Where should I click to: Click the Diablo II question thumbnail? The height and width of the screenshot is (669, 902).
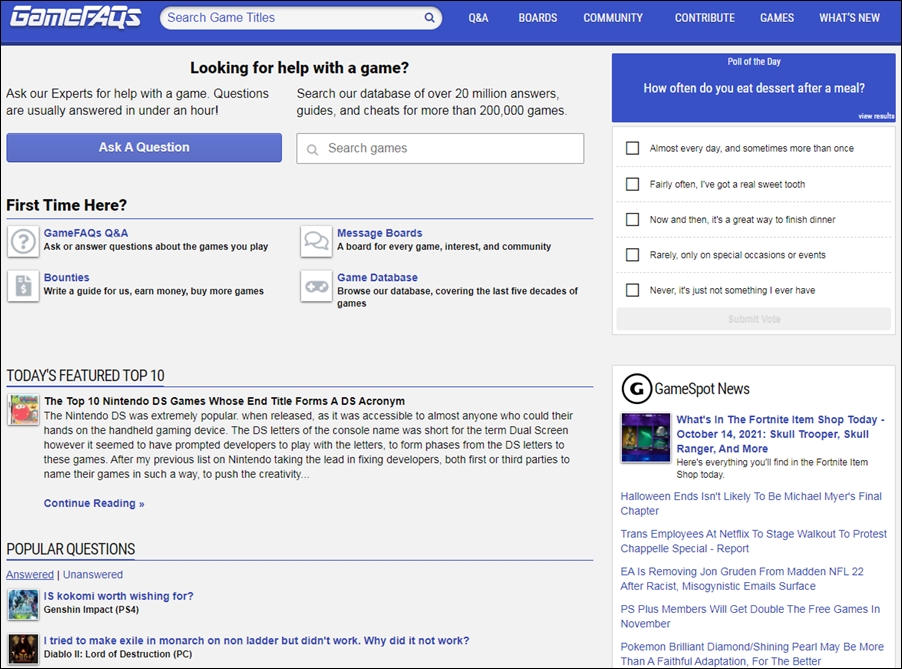click(24, 649)
